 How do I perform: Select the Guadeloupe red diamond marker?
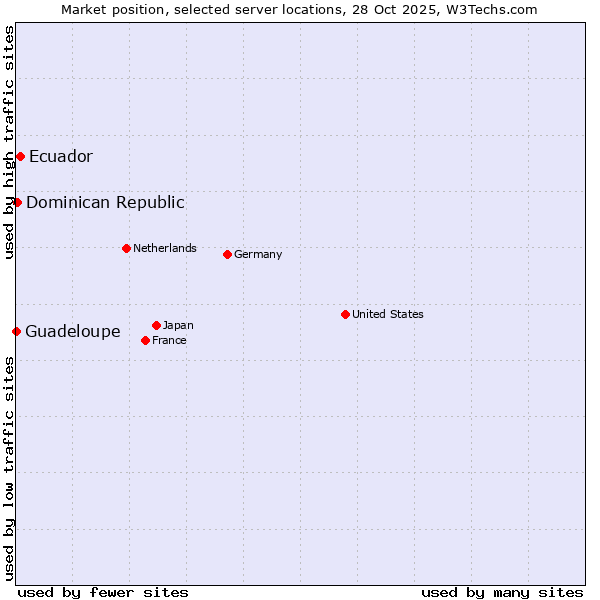(x=16, y=331)
